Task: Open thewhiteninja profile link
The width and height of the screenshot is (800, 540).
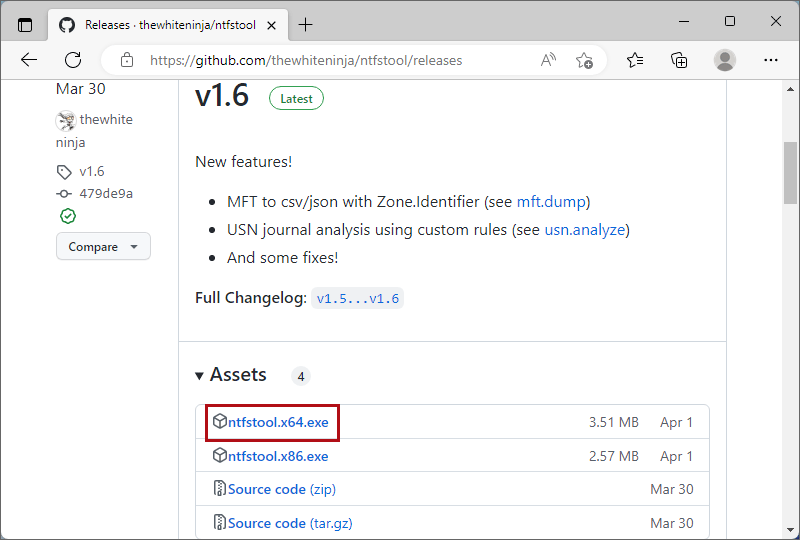Action: pyautogui.click(x=94, y=131)
